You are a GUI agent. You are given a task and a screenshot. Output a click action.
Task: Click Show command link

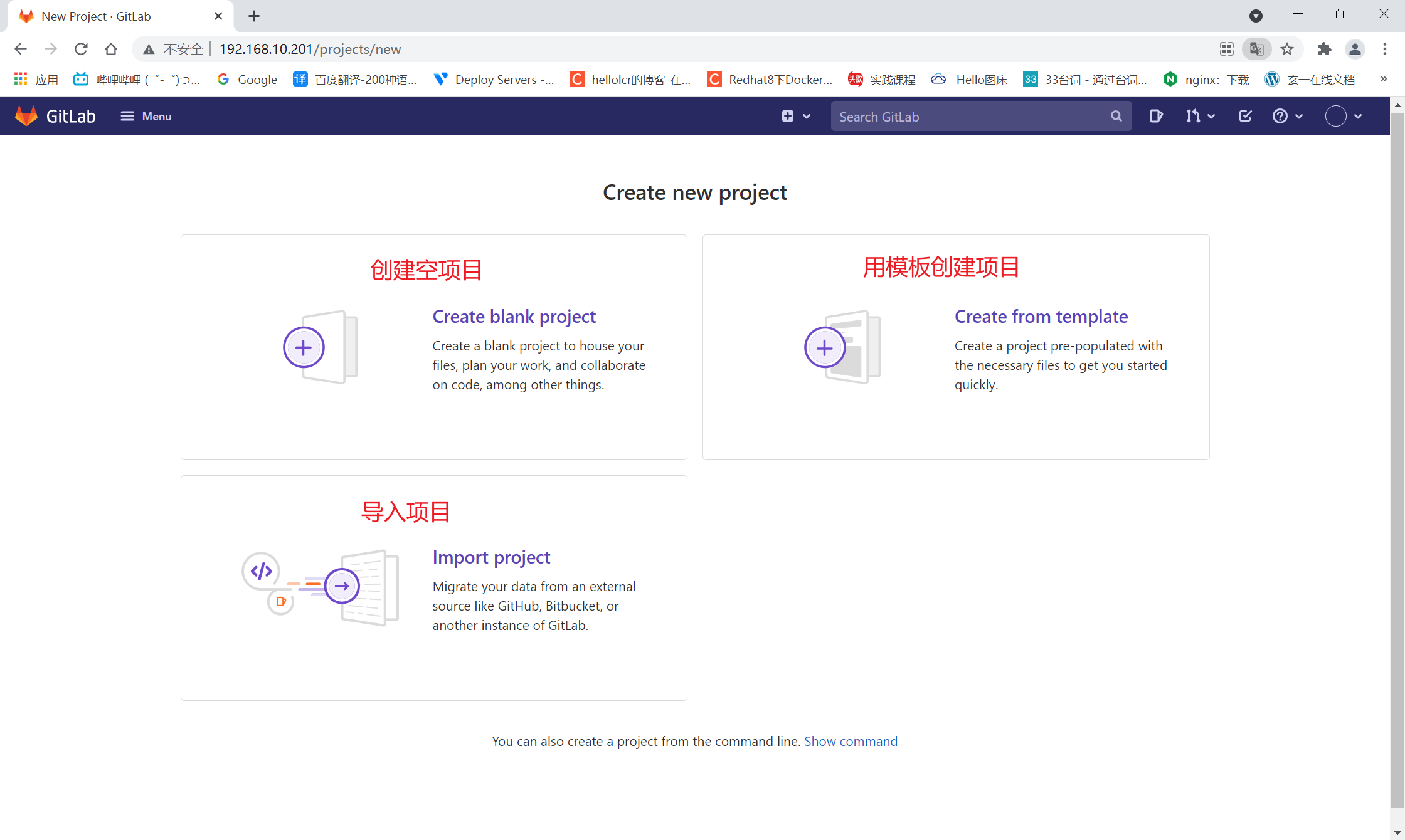pyautogui.click(x=851, y=741)
